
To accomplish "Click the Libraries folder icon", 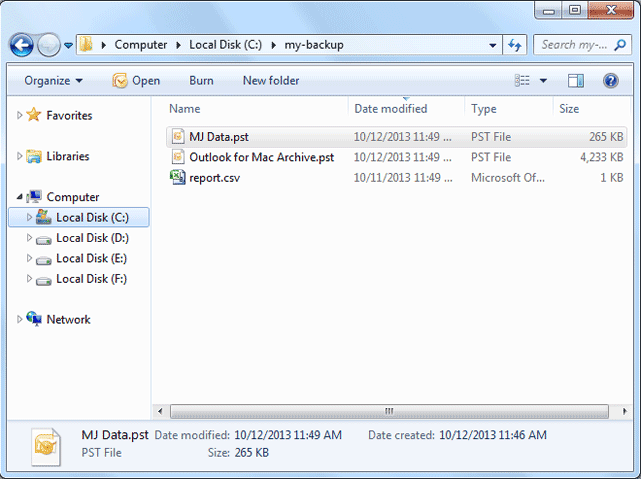I will 34,156.
